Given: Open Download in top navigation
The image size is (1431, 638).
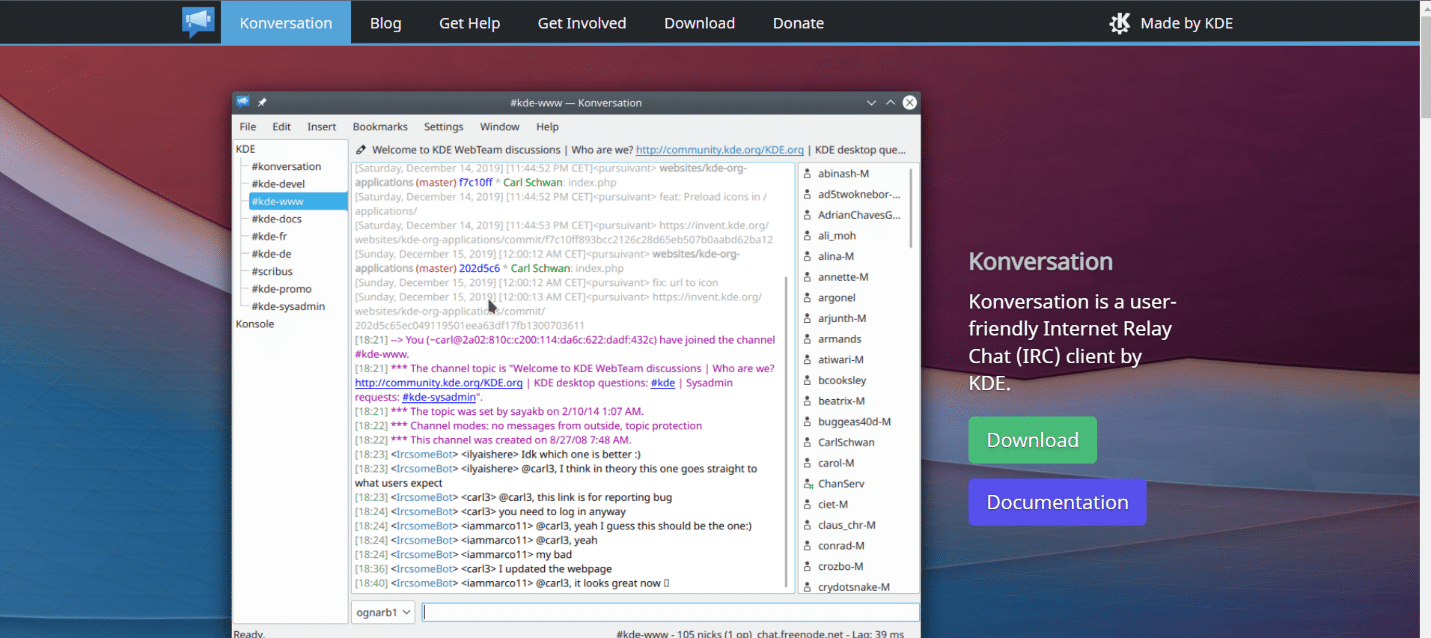Looking at the screenshot, I should (699, 22).
